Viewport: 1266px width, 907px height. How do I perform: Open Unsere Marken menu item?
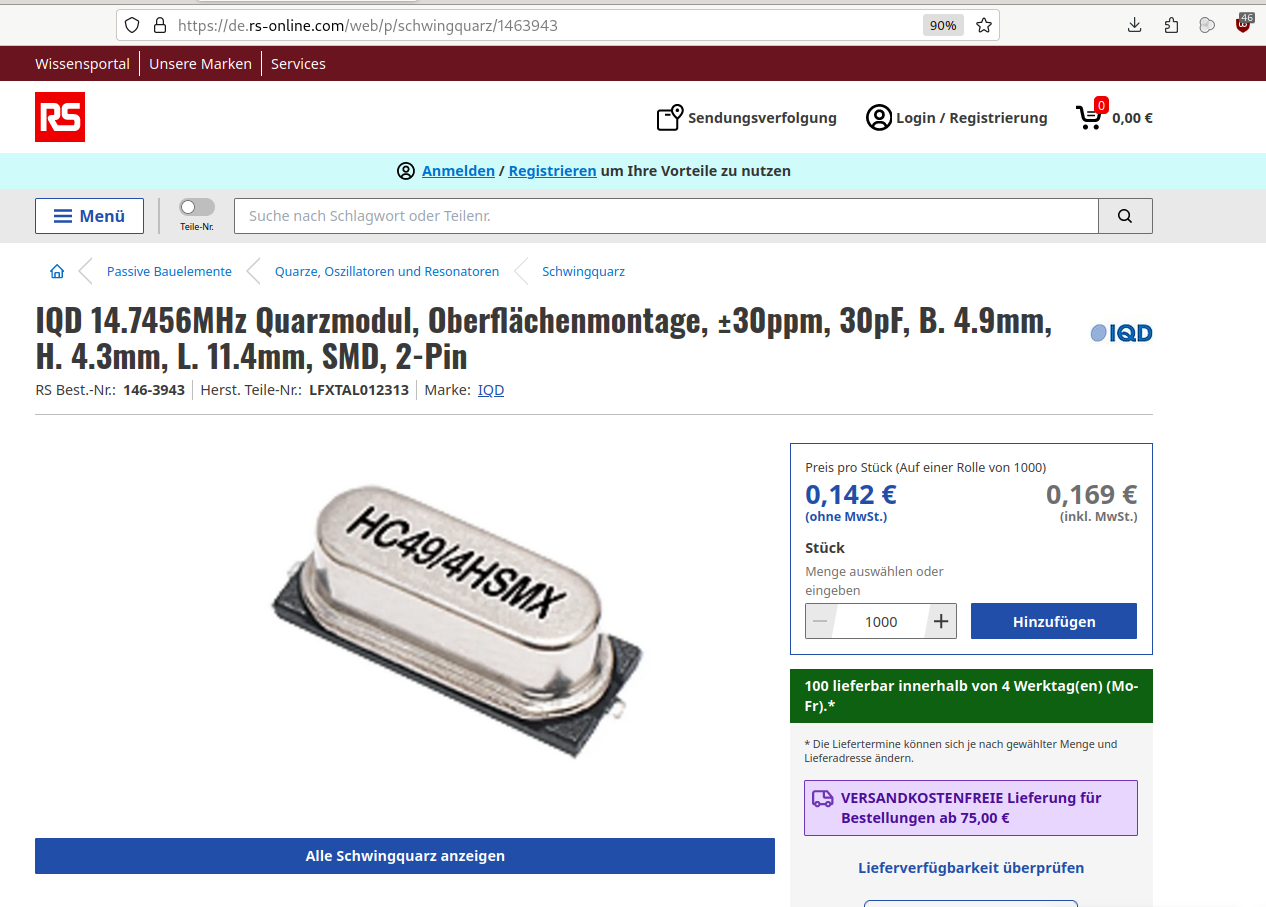click(x=200, y=64)
